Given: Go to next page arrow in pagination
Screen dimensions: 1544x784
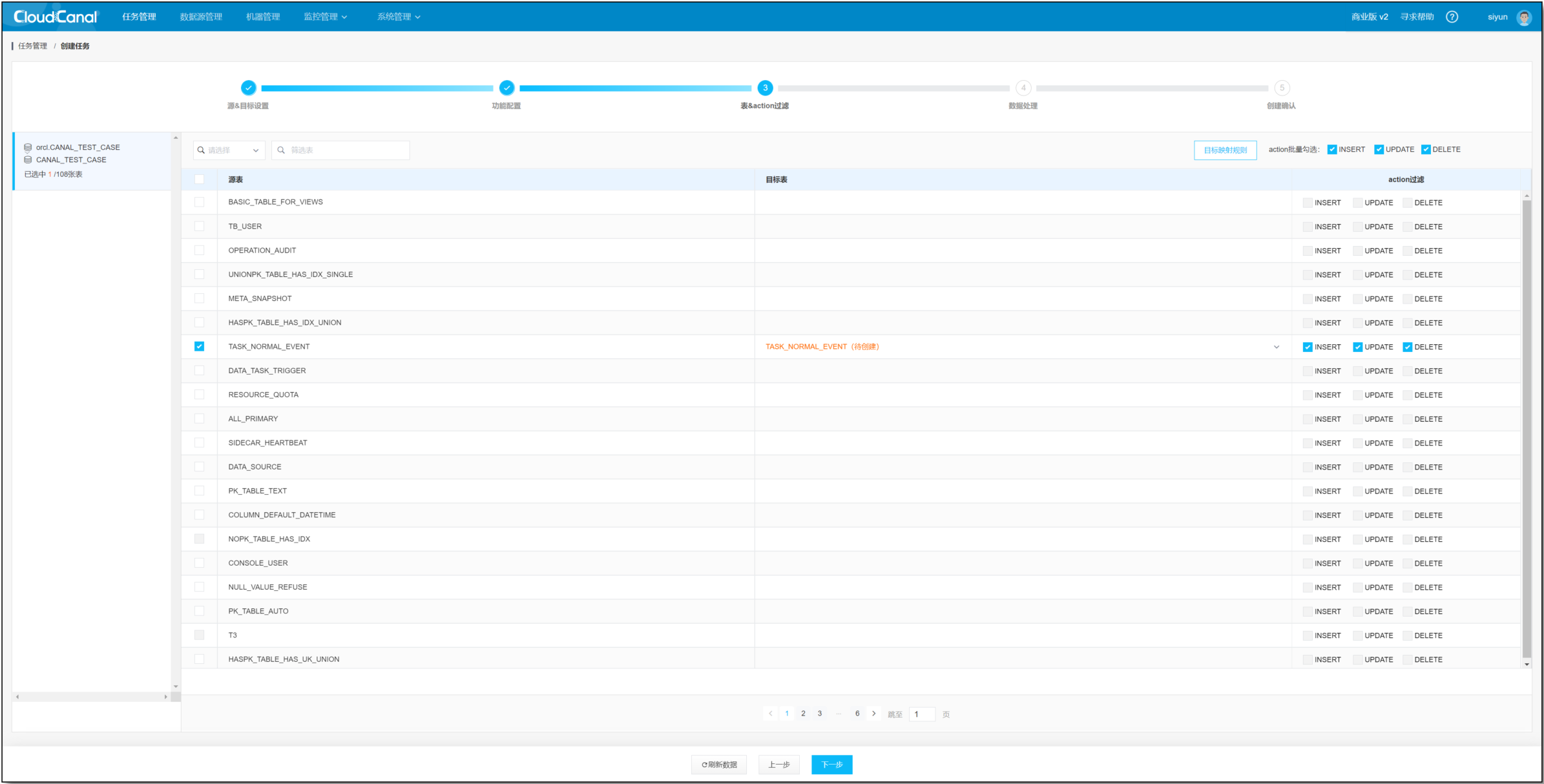Looking at the screenshot, I should [x=873, y=714].
